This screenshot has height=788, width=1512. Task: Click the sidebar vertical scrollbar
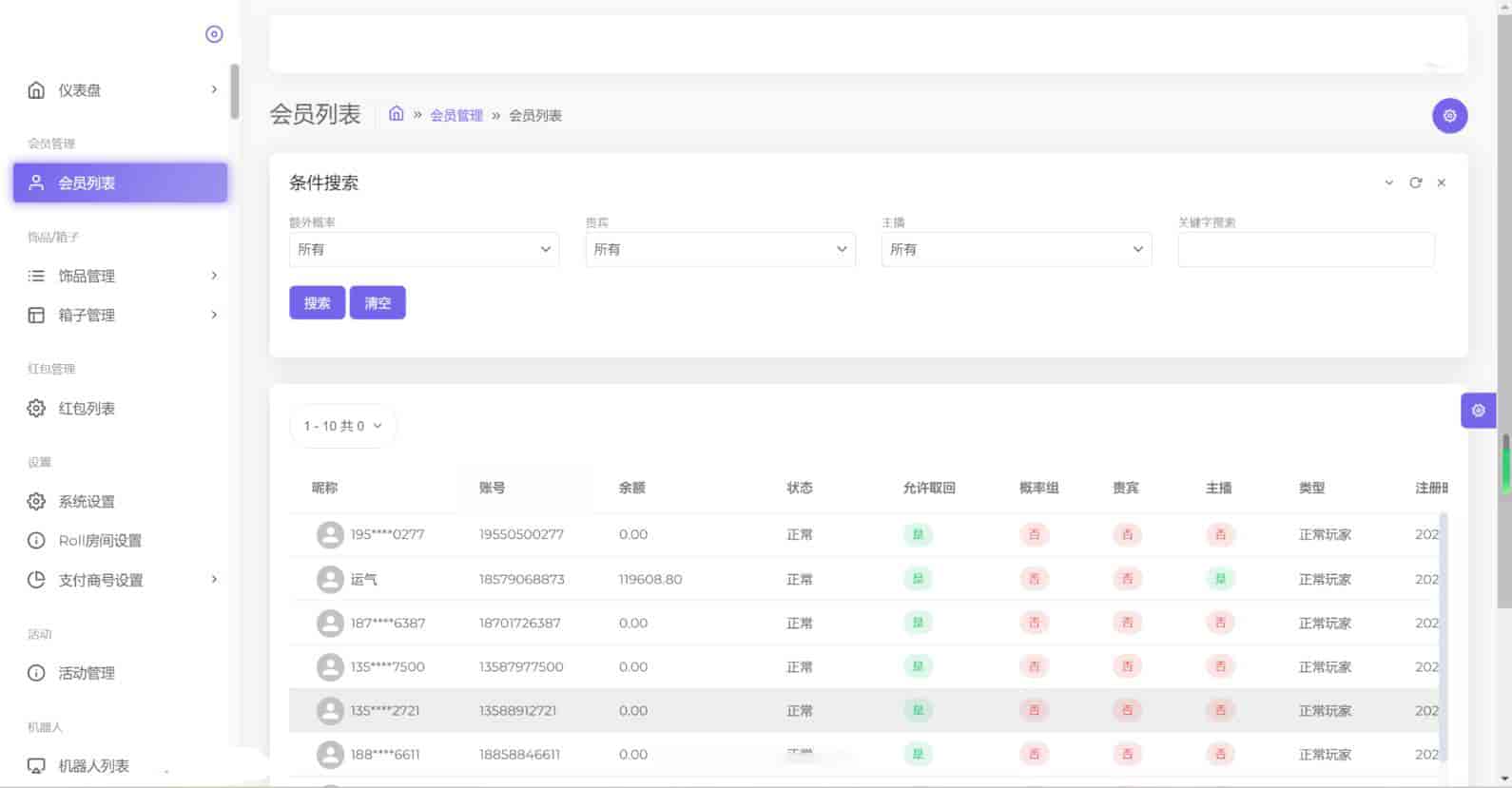(235, 92)
